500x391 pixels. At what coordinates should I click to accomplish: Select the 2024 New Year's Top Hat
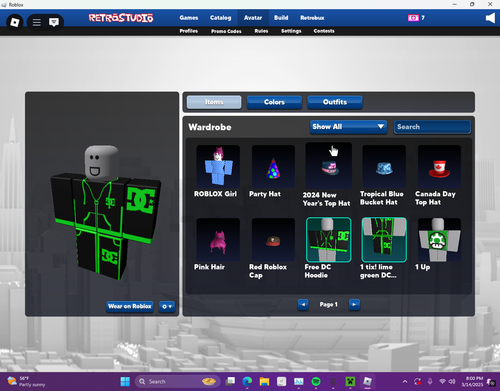pyautogui.click(x=329, y=166)
